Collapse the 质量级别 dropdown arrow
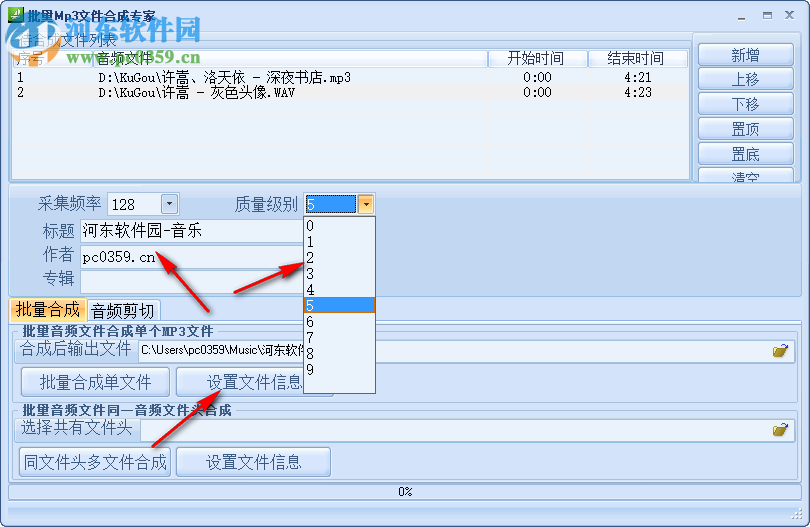 366,204
